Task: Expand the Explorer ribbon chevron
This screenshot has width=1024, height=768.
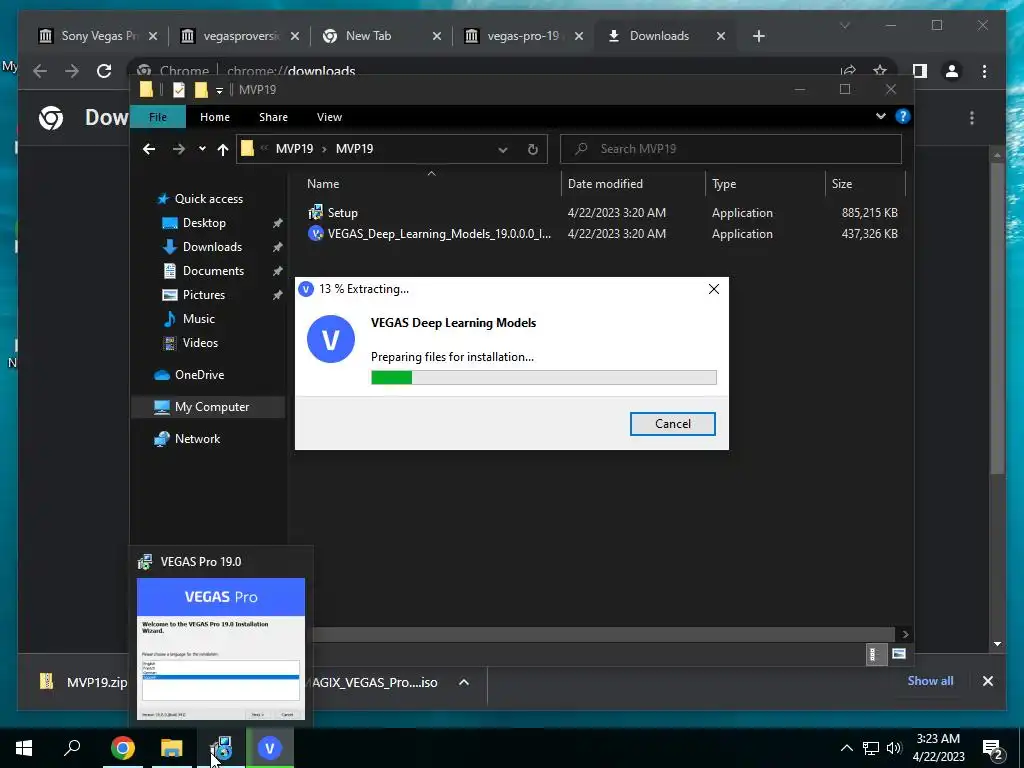Action: point(880,116)
